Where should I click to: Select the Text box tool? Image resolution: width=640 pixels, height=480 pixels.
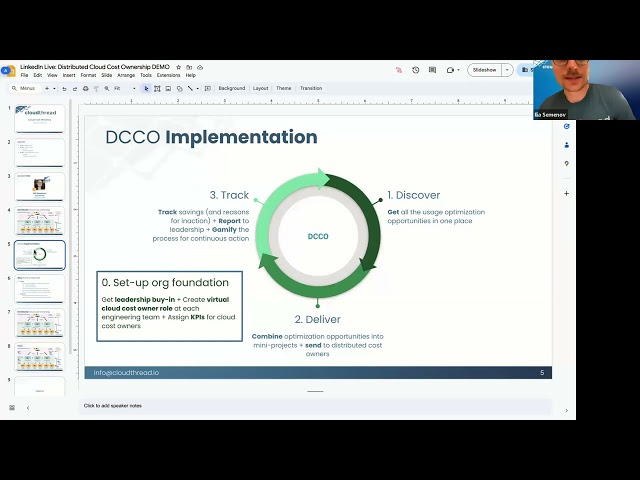point(157,88)
